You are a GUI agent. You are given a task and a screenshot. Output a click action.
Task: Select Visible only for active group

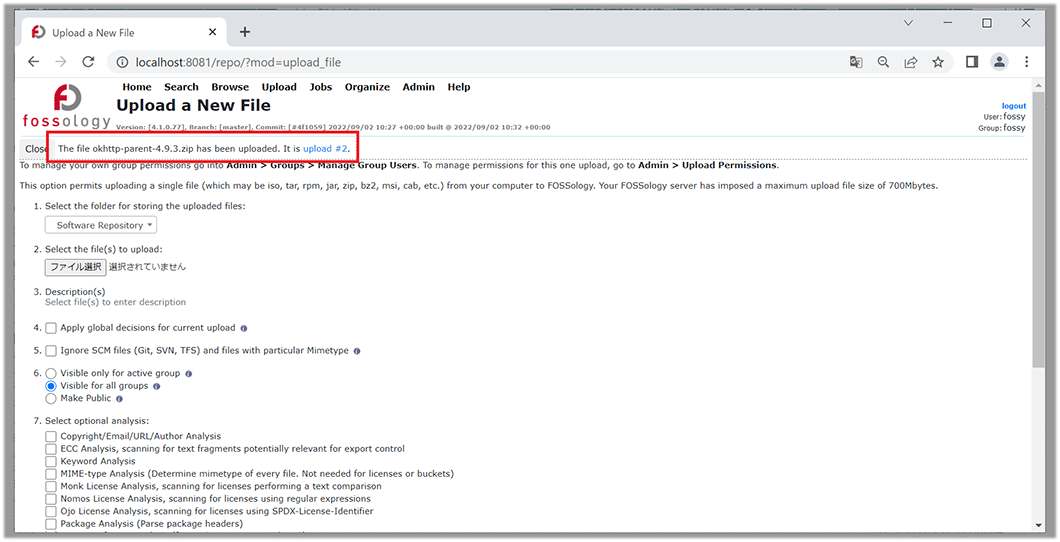click(51, 373)
